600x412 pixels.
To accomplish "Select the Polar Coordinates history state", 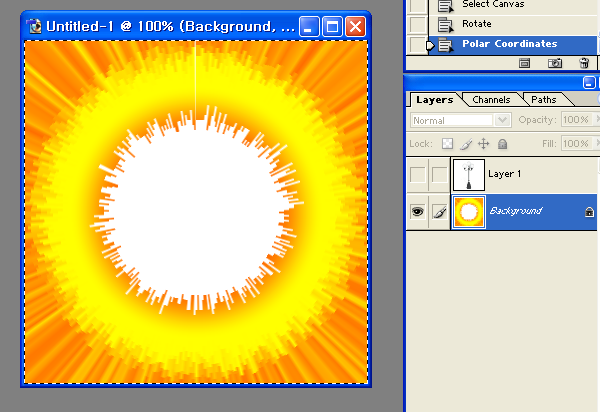I will coord(512,44).
